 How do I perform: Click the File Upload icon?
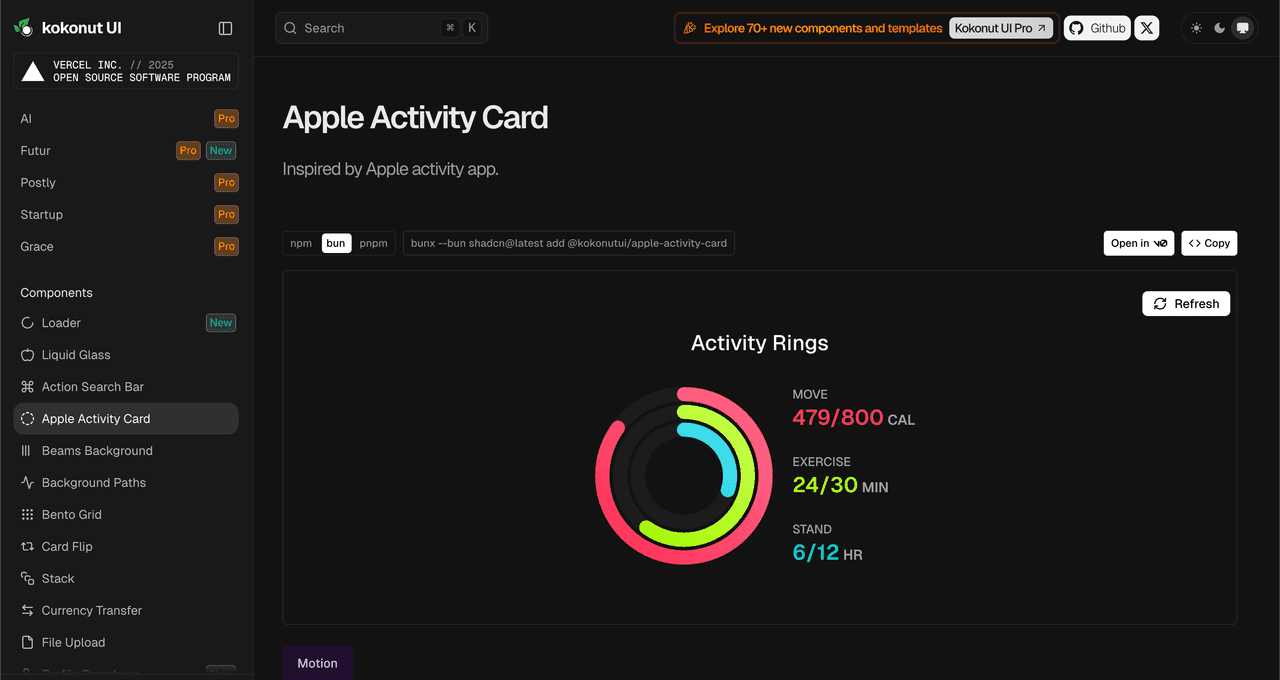point(27,643)
